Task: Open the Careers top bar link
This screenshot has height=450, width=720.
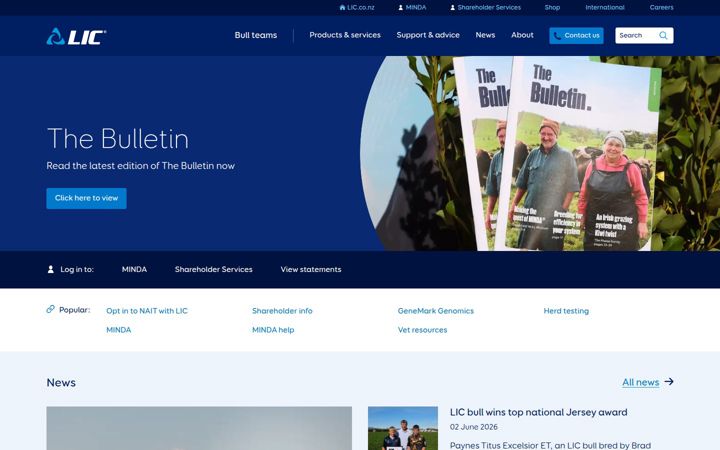Action: [661, 7]
